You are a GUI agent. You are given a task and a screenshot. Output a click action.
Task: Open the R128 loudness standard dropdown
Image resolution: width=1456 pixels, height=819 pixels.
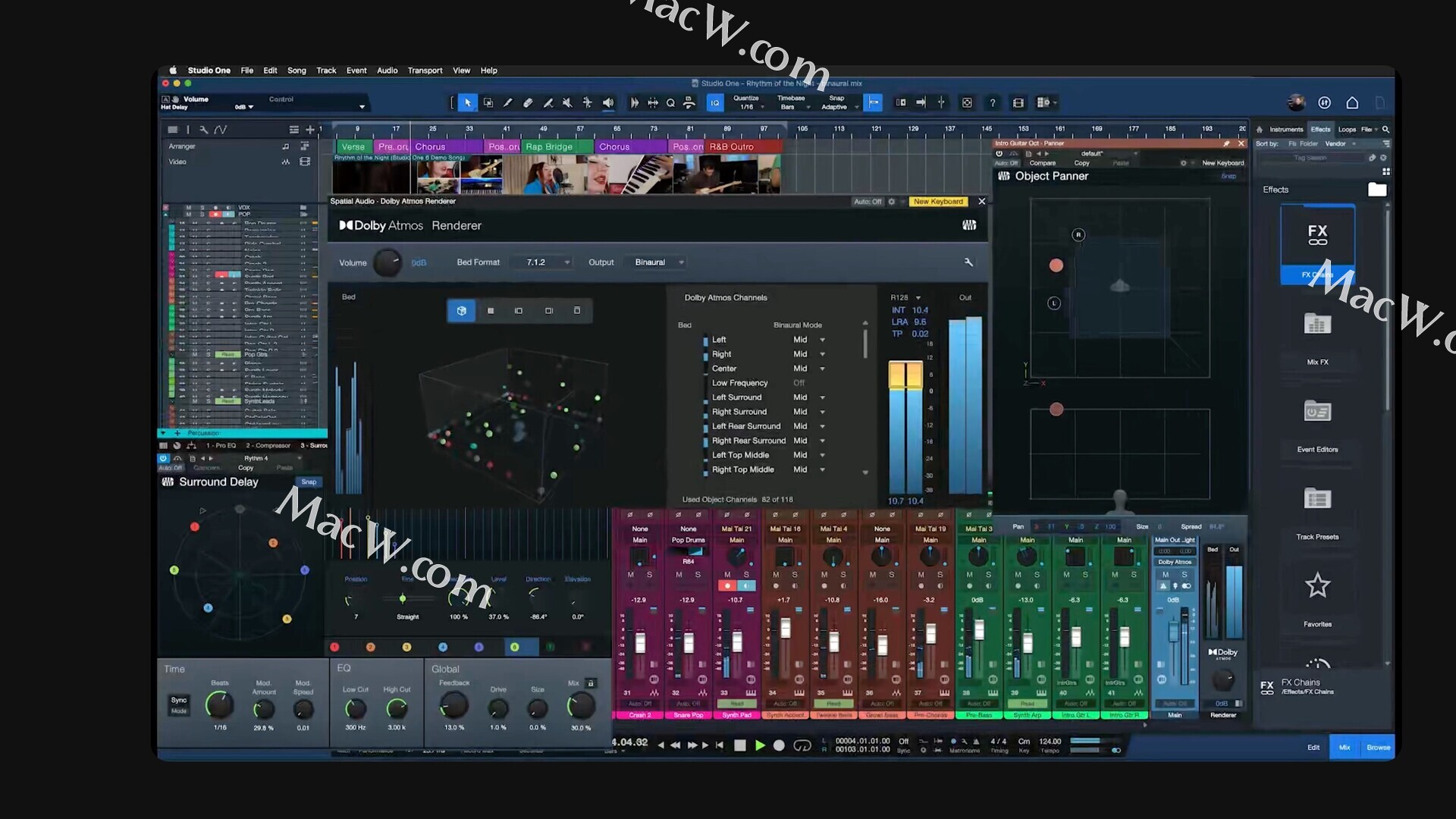[x=906, y=297]
